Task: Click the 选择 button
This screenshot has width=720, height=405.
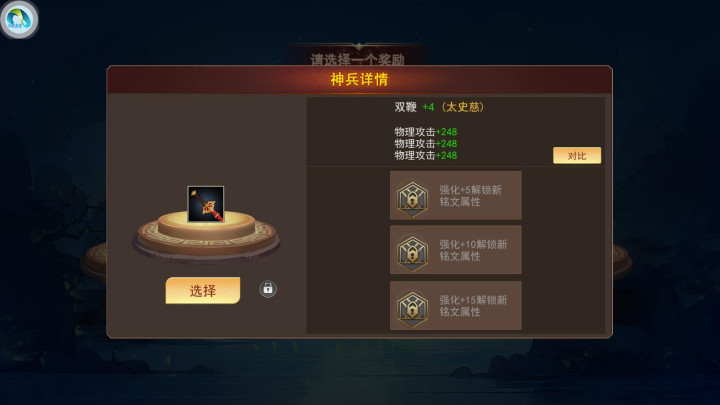Action: (x=202, y=290)
